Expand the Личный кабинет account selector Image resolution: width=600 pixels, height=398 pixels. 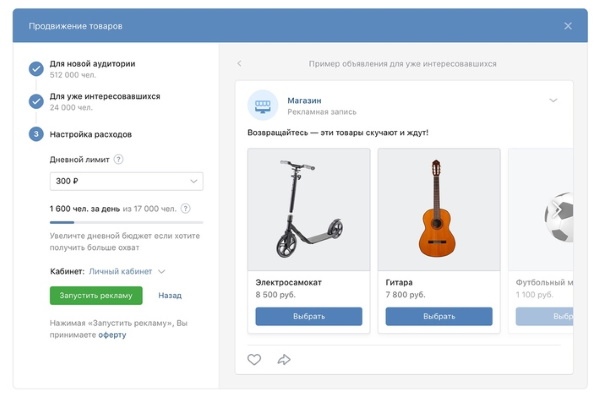(127, 271)
